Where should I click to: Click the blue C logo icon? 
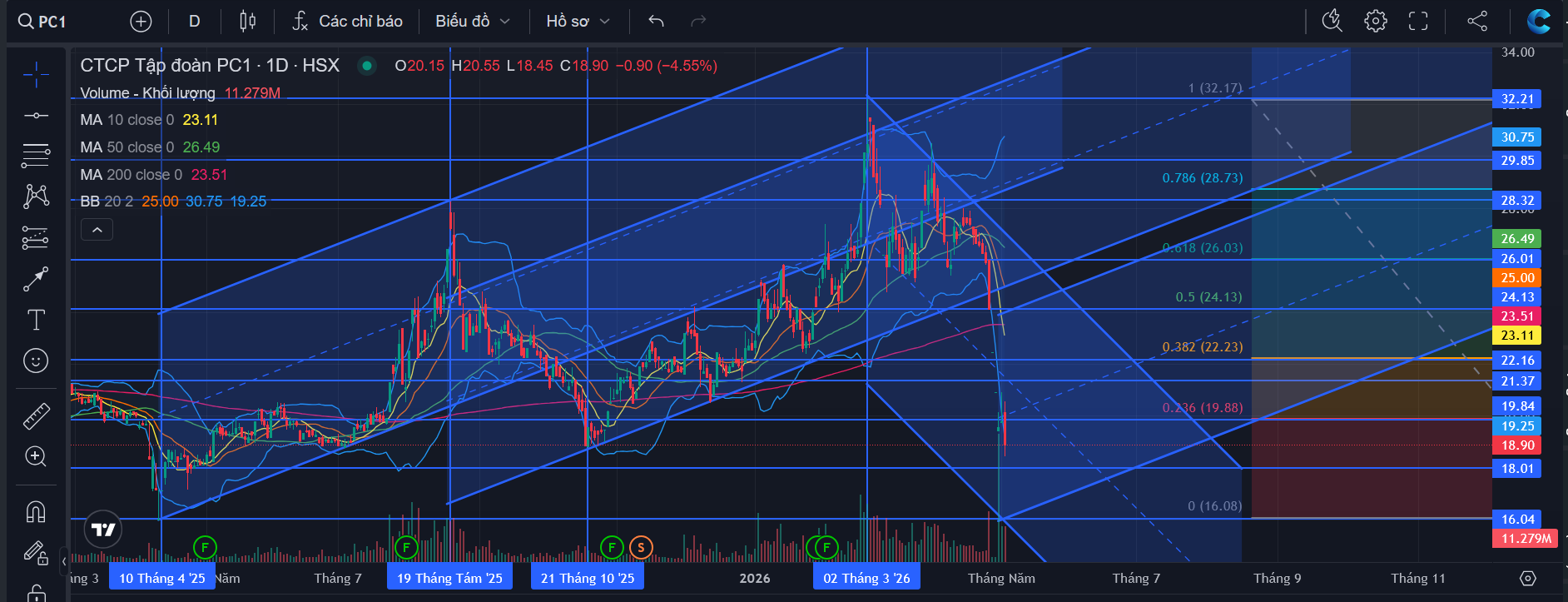pyautogui.click(x=1539, y=22)
